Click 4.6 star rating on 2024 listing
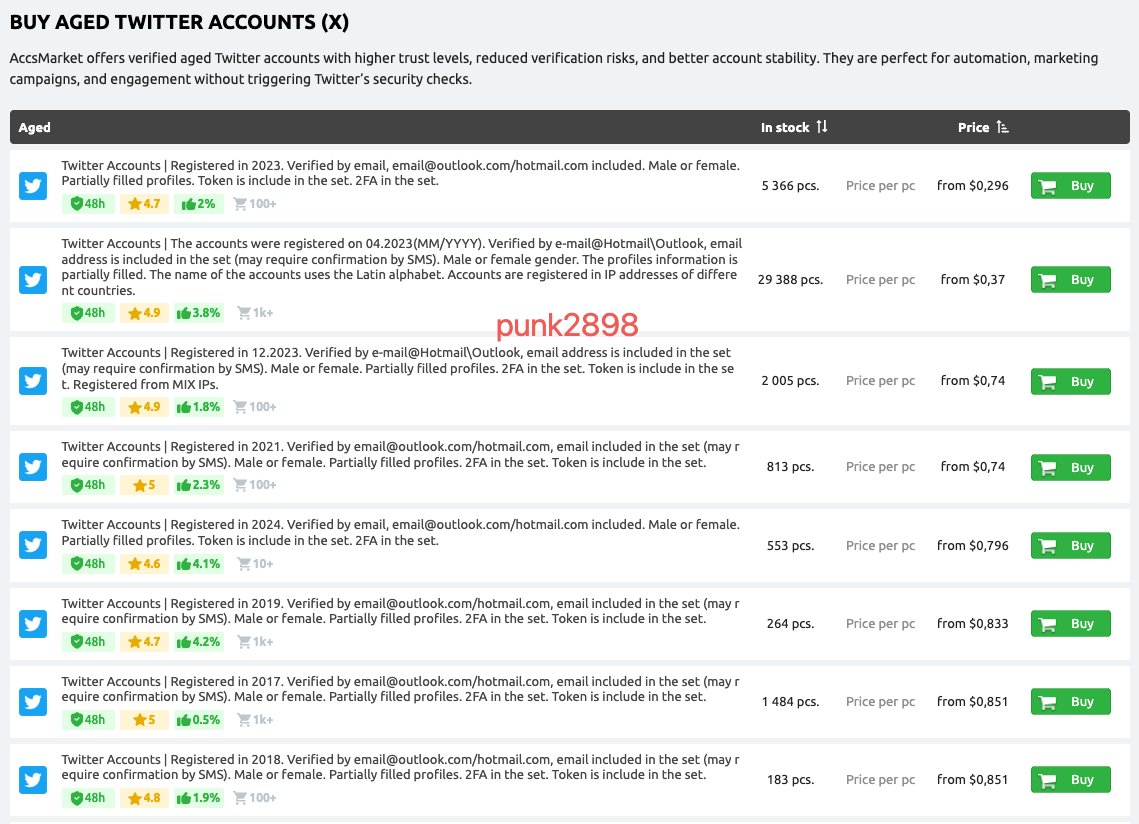Viewport: 1139px width, 824px height. tap(144, 563)
